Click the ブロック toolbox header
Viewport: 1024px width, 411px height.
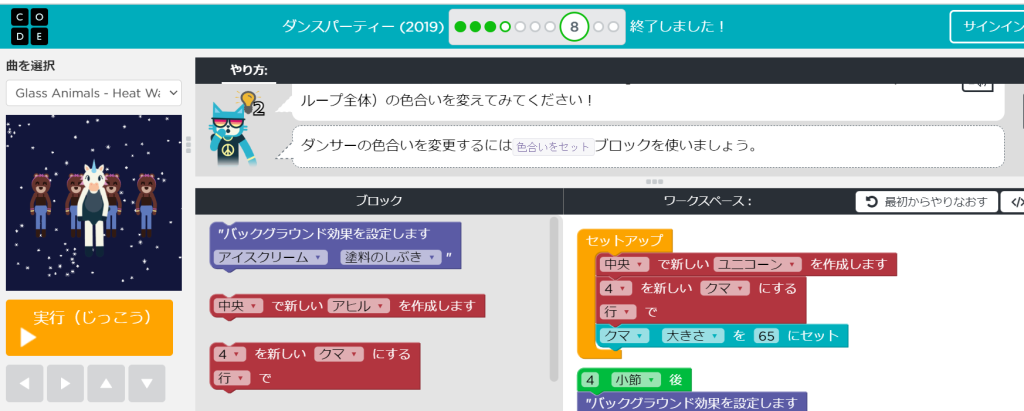point(379,201)
